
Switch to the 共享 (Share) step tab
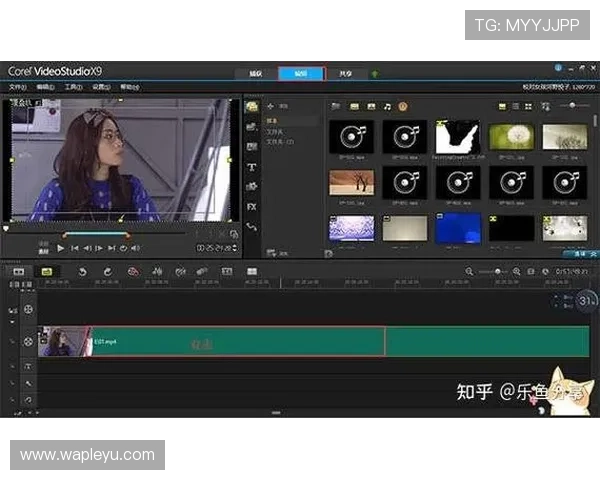tap(346, 73)
